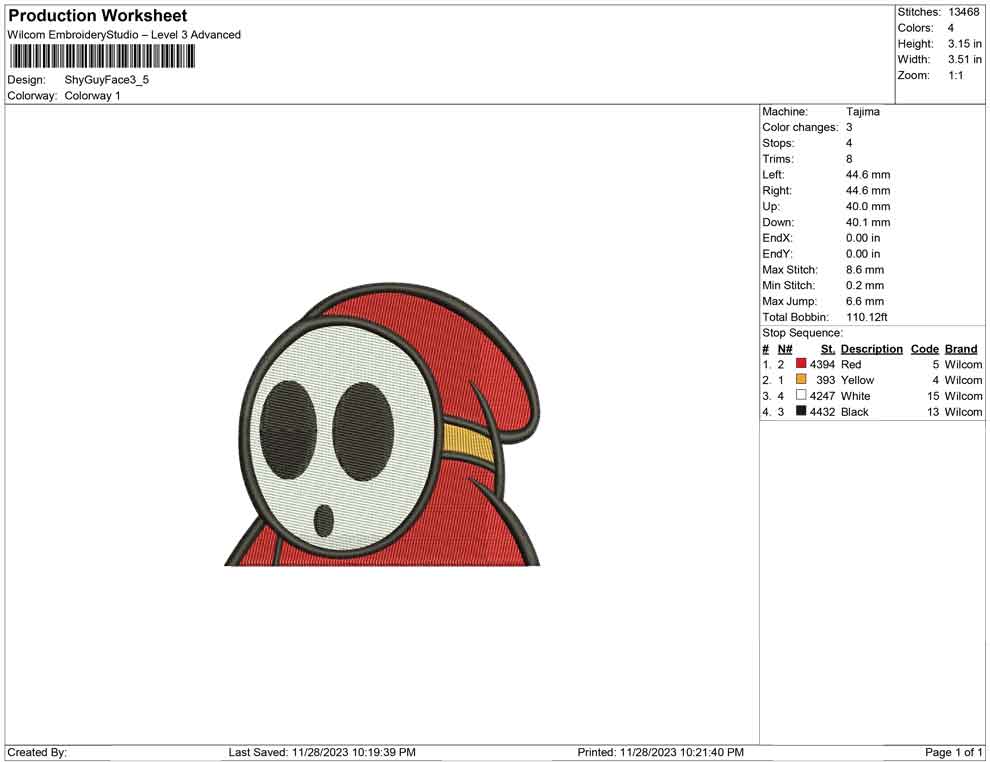990x762 pixels.
Task: Click the Total Bobbin value 110.12ft
Action: point(867,317)
